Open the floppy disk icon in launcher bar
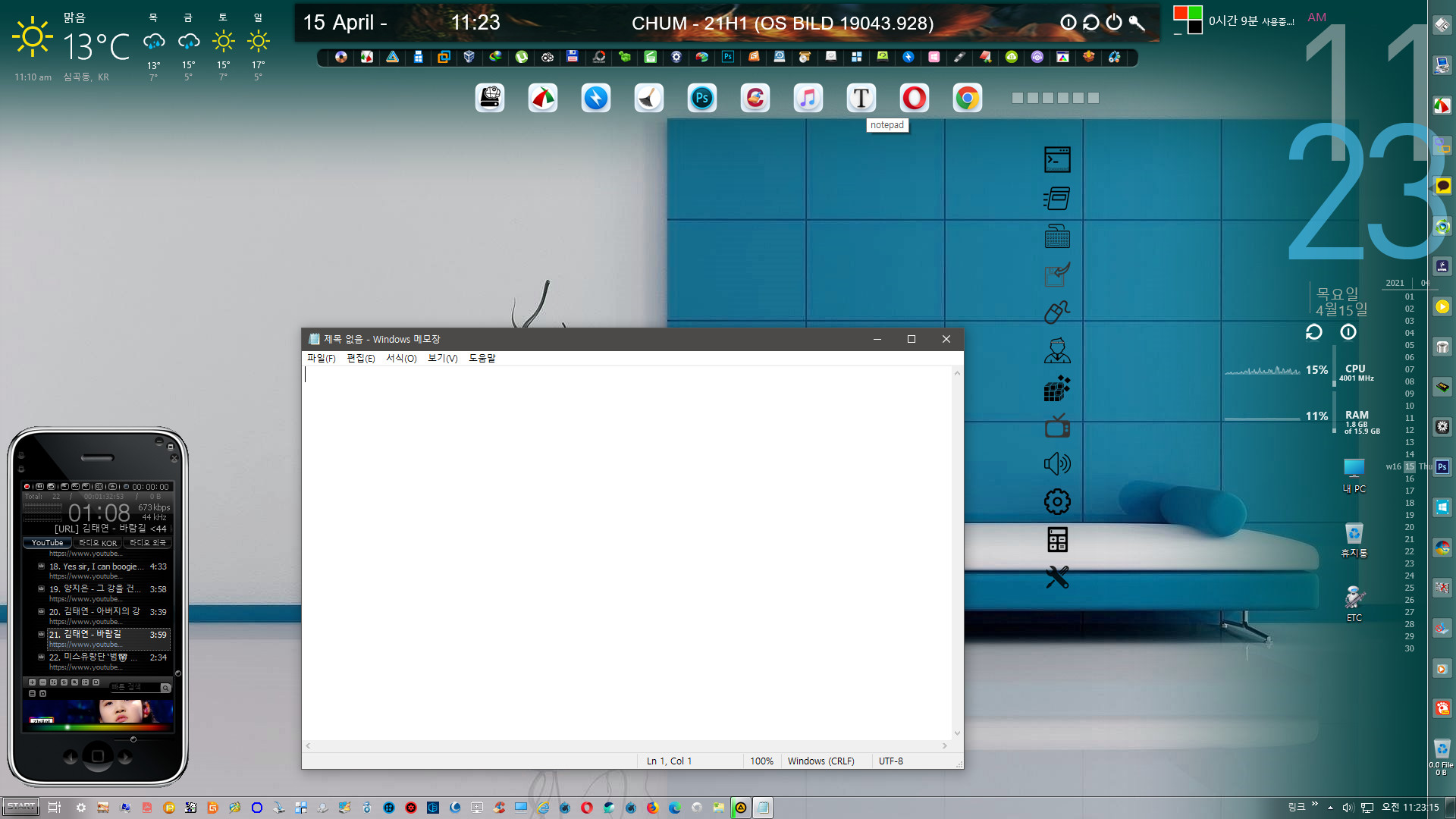The width and height of the screenshot is (1456, 819). coord(573,57)
